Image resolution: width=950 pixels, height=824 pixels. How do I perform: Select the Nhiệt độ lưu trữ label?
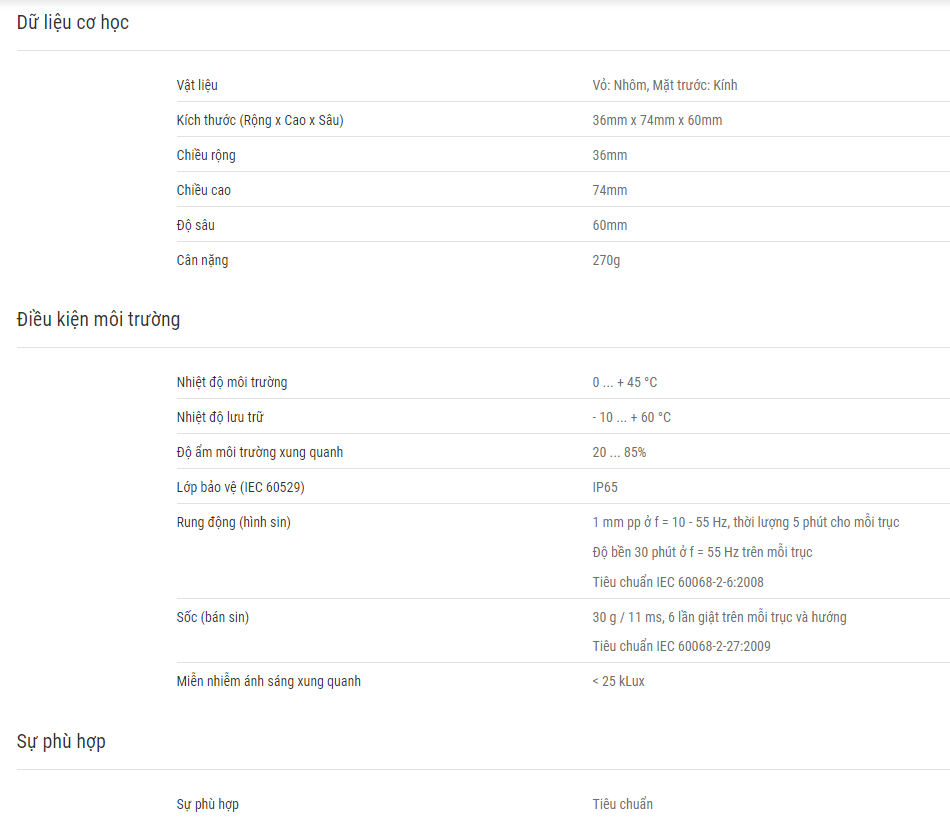pos(220,417)
